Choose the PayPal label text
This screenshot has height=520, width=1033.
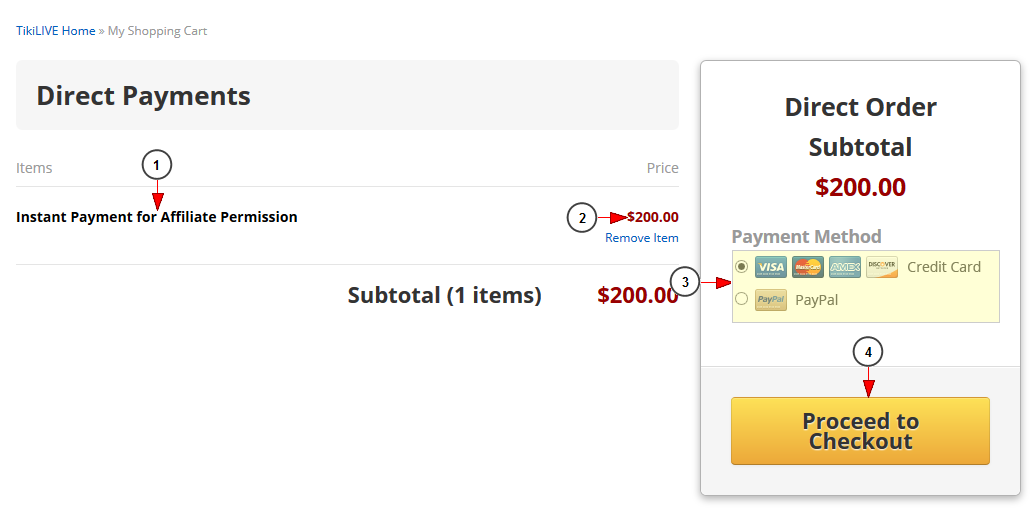[817, 300]
